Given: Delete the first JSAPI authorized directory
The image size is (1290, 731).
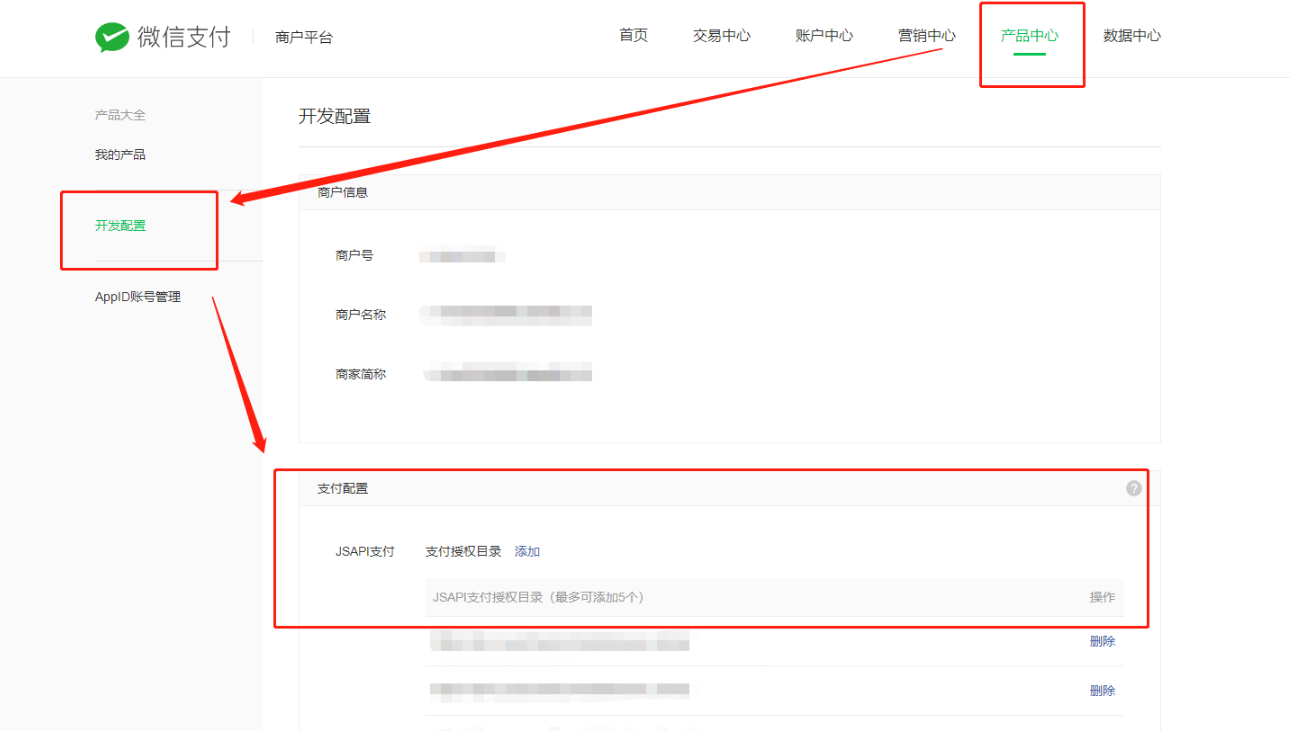Looking at the screenshot, I should (1102, 642).
